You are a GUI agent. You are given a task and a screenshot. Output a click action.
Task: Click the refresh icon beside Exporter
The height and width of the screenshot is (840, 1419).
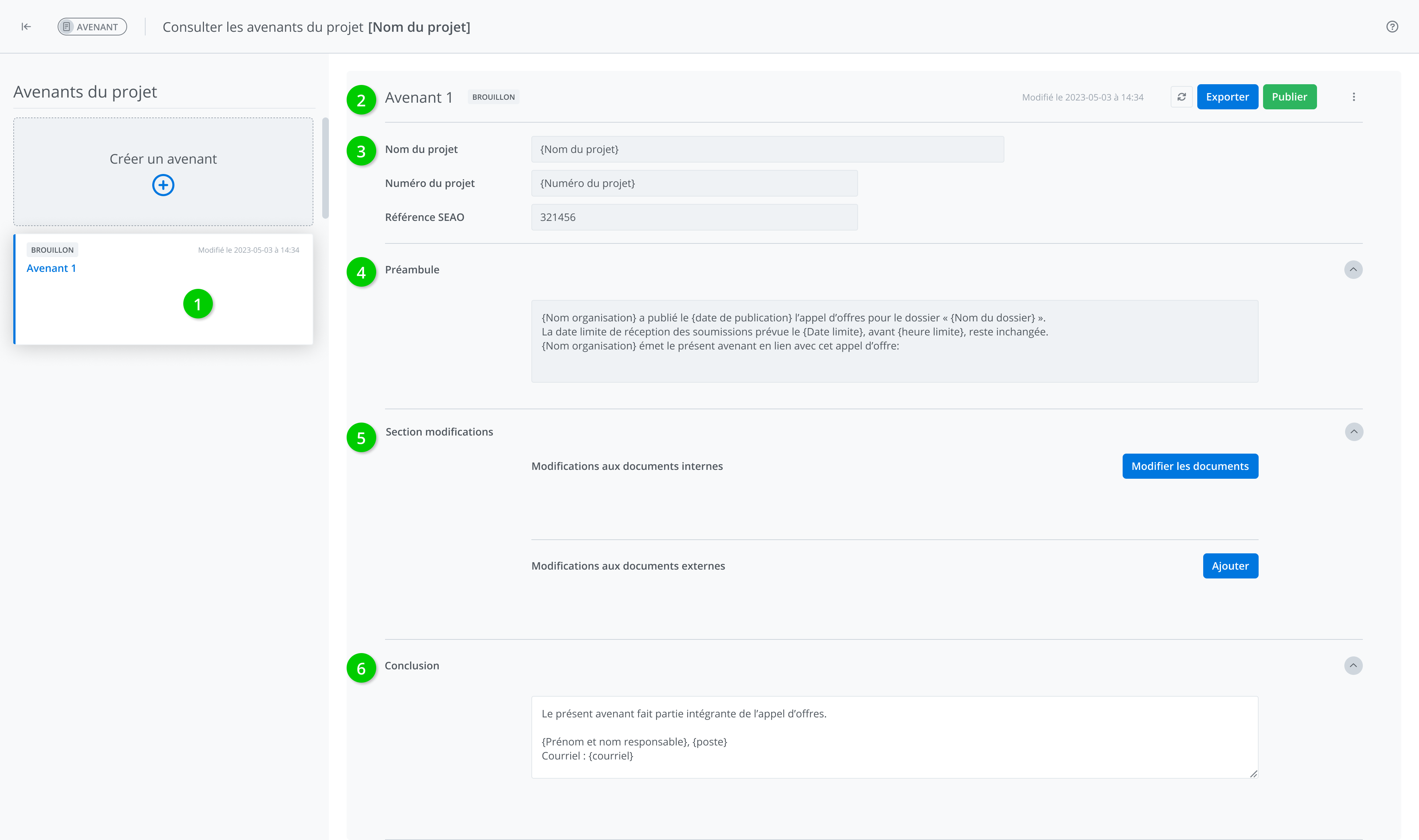pyautogui.click(x=1181, y=97)
